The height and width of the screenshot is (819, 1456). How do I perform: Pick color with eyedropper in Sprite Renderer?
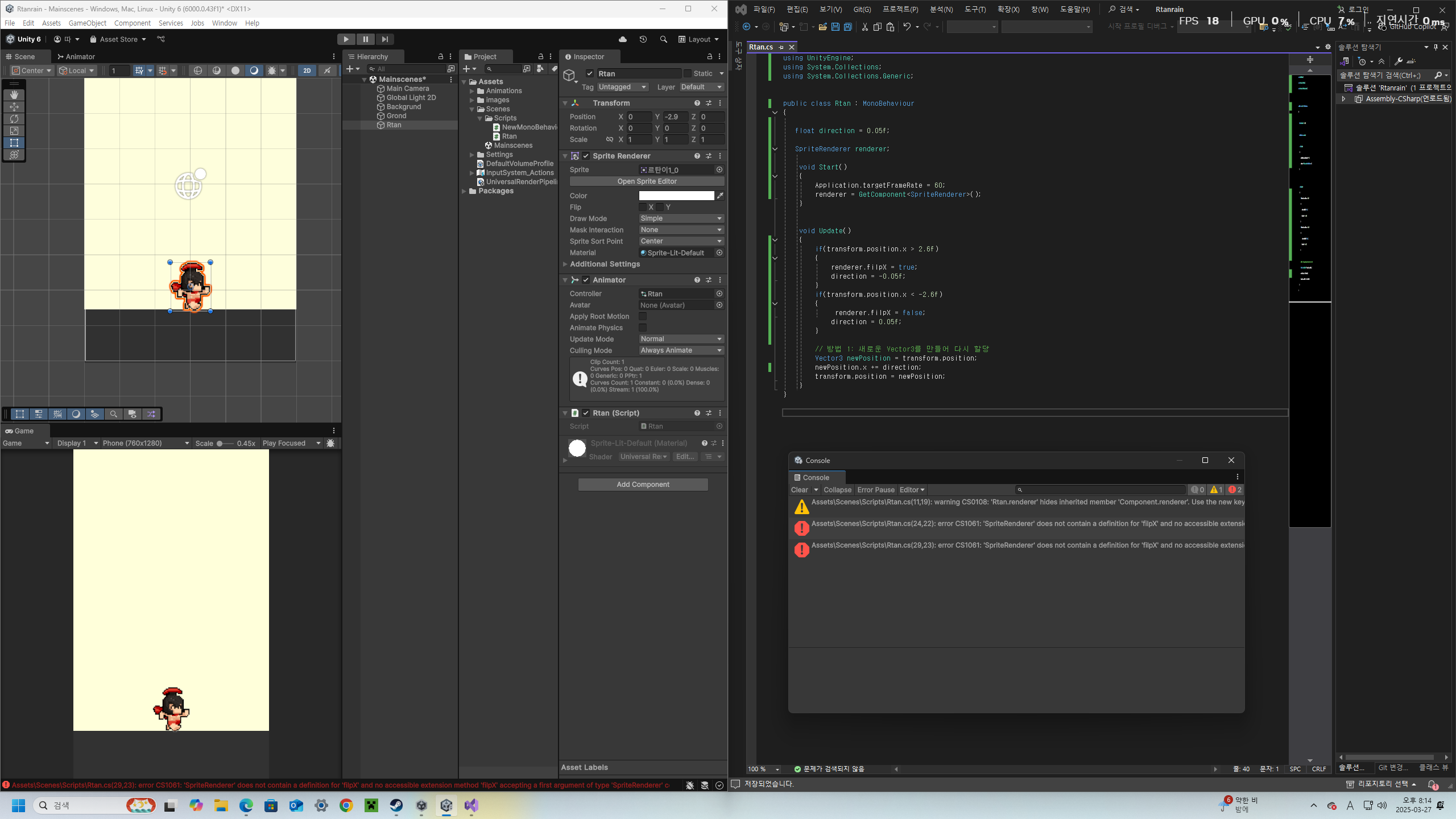click(720, 196)
